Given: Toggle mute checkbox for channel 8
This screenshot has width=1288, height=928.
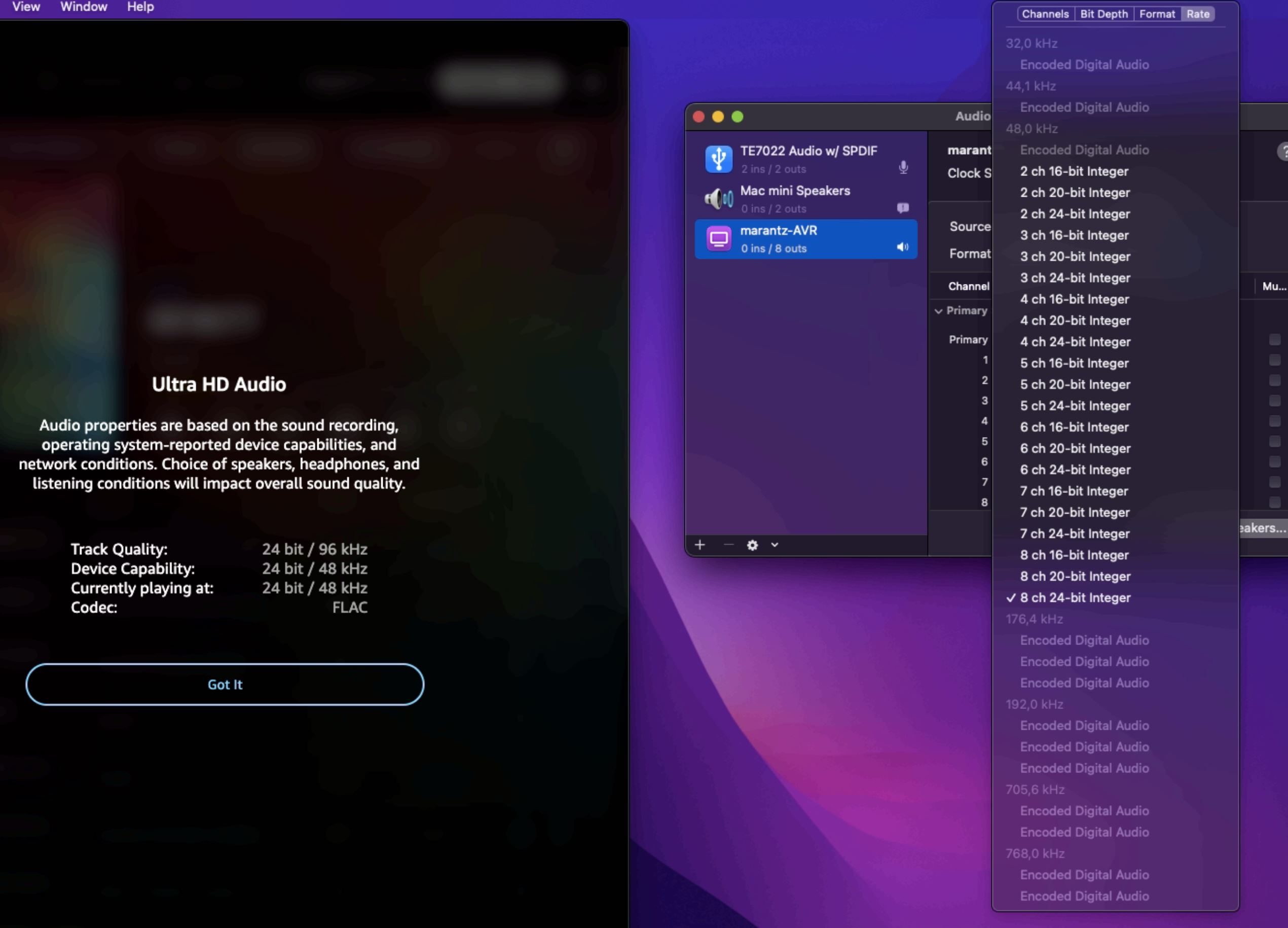Looking at the screenshot, I should point(1274,503).
